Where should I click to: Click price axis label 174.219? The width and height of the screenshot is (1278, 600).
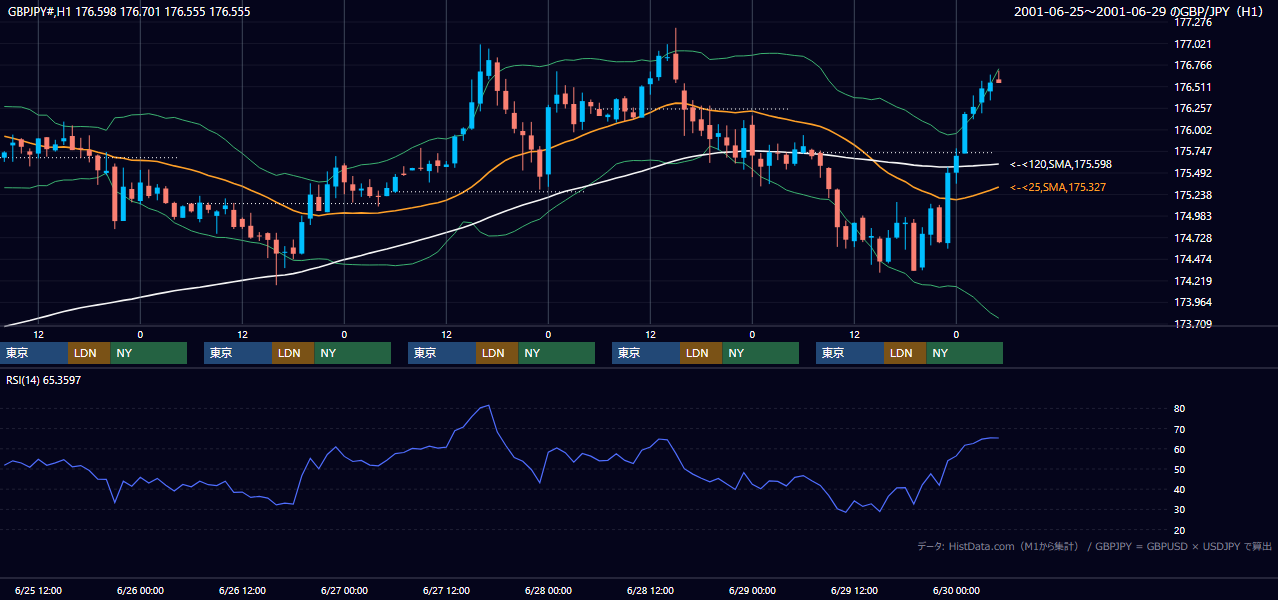1194,281
